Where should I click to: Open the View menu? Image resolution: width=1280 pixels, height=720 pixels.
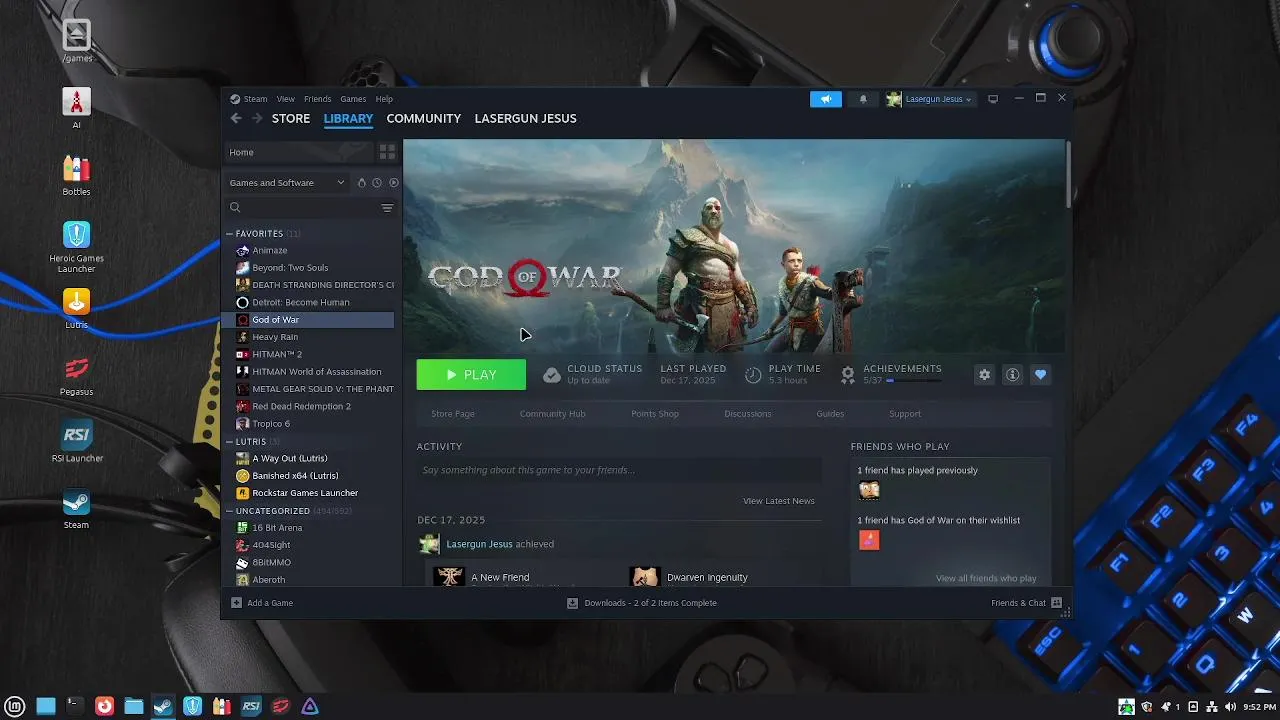point(286,99)
